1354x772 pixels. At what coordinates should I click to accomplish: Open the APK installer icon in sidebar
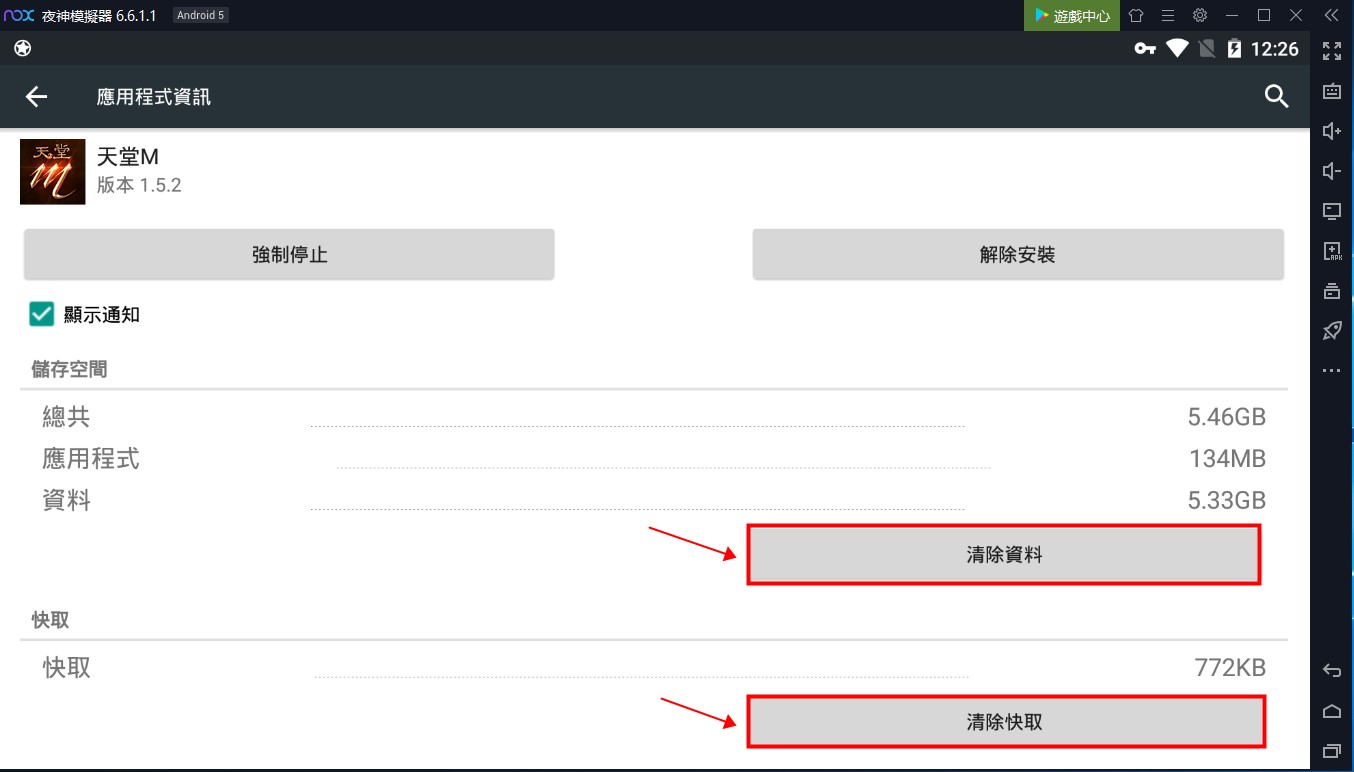[x=1331, y=251]
